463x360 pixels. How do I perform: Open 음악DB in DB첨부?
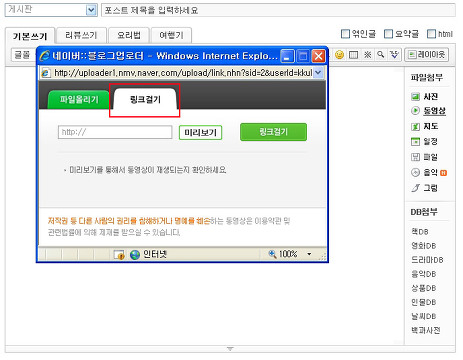[x=424, y=274]
